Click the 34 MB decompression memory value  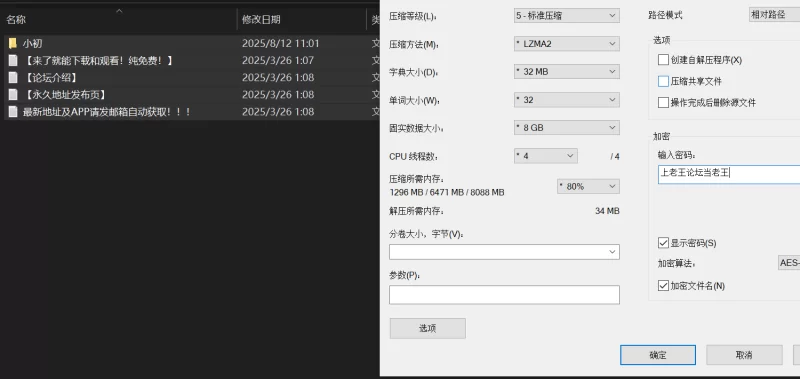[607, 211]
